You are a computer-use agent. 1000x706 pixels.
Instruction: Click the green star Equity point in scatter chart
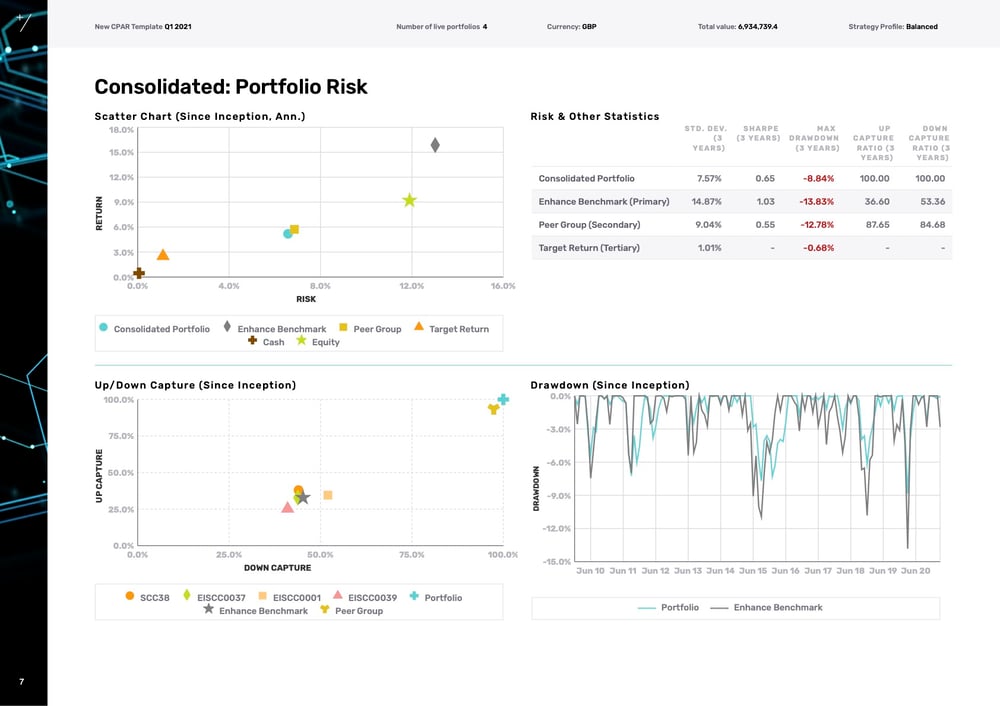tap(409, 200)
